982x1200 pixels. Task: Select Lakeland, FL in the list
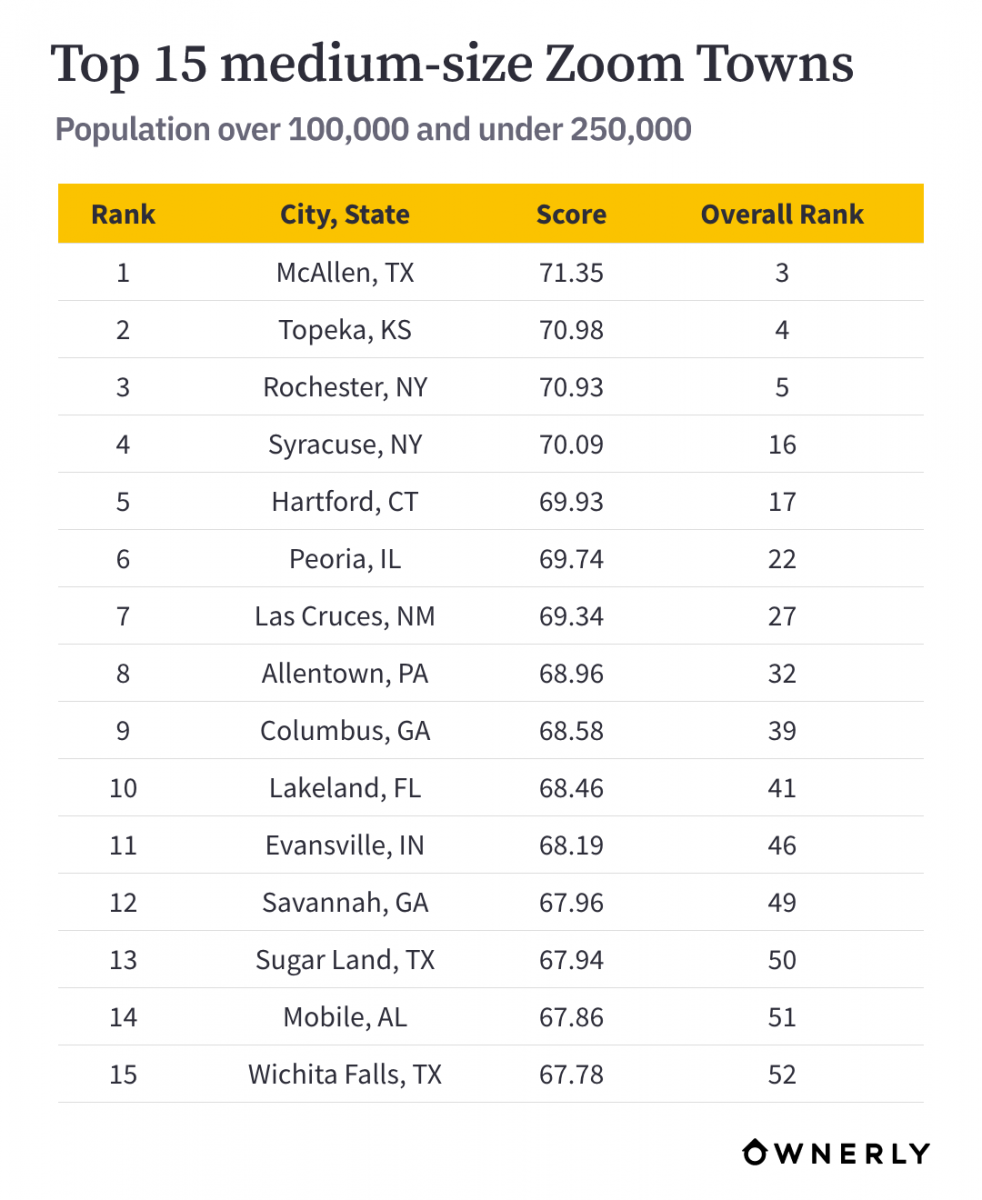pyautogui.click(x=345, y=788)
